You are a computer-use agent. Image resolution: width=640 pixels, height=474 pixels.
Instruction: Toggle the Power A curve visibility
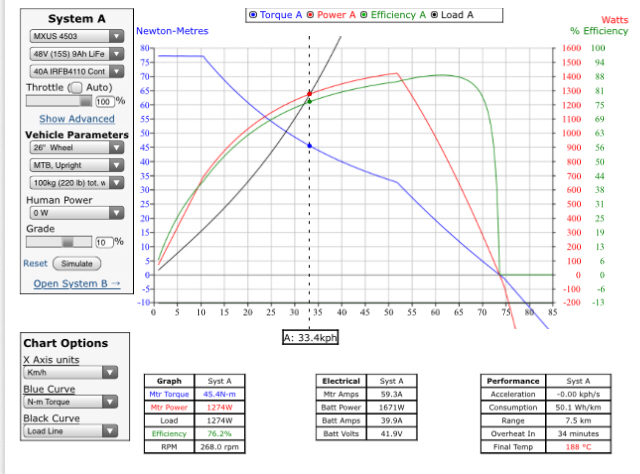pyautogui.click(x=312, y=15)
